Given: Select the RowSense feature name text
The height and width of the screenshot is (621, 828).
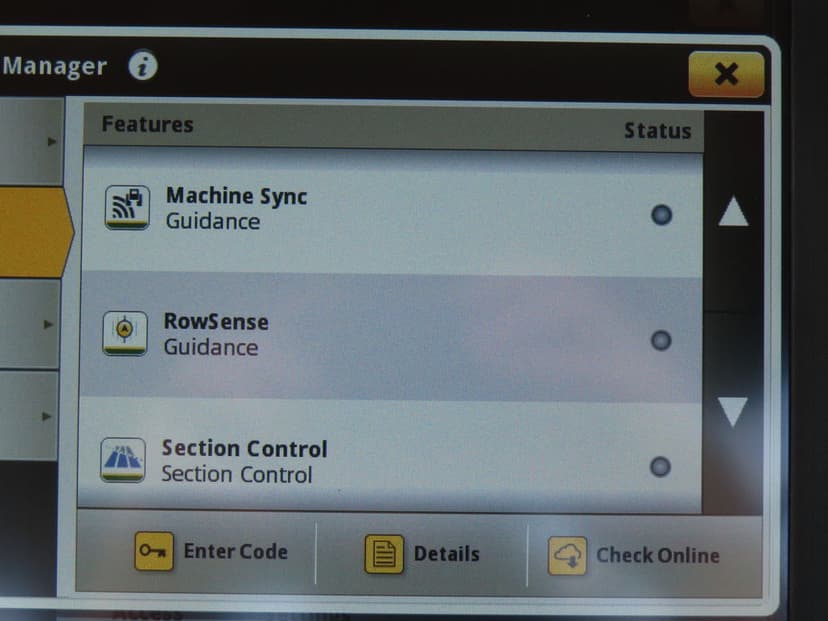Looking at the screenshot, I should (x=216, y=322).
